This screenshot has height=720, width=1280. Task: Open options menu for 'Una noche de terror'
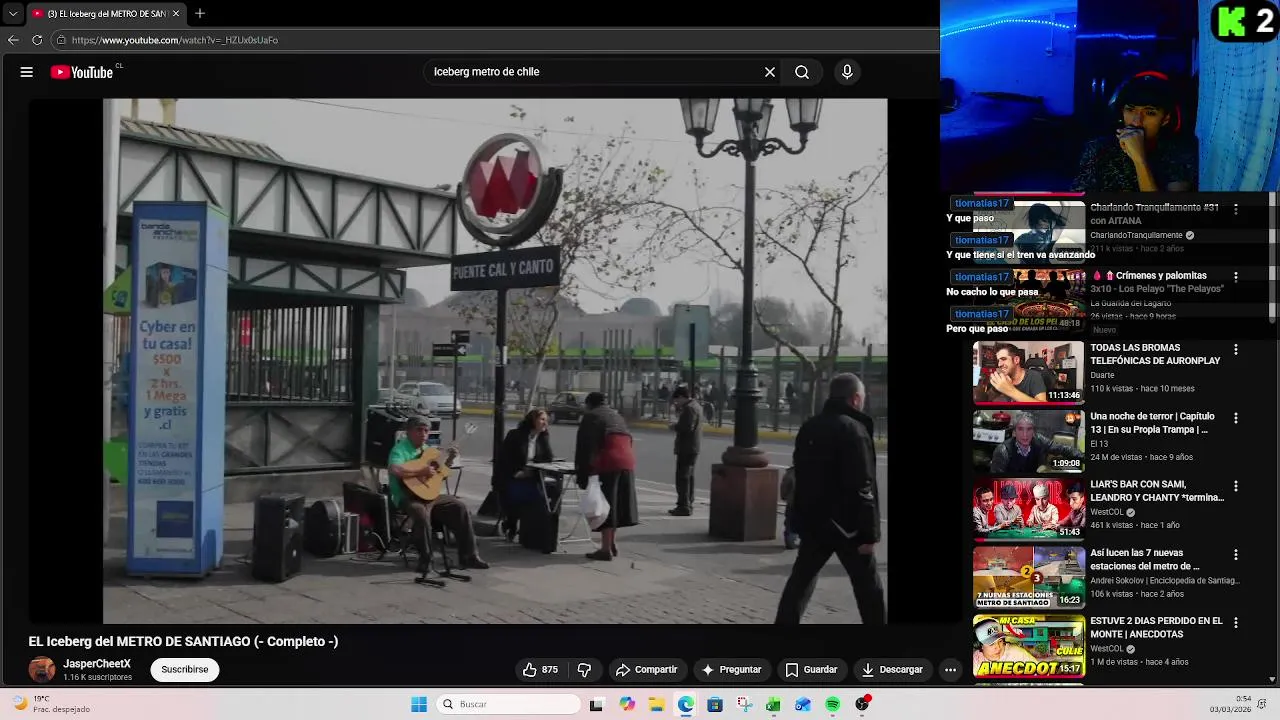1236,418
